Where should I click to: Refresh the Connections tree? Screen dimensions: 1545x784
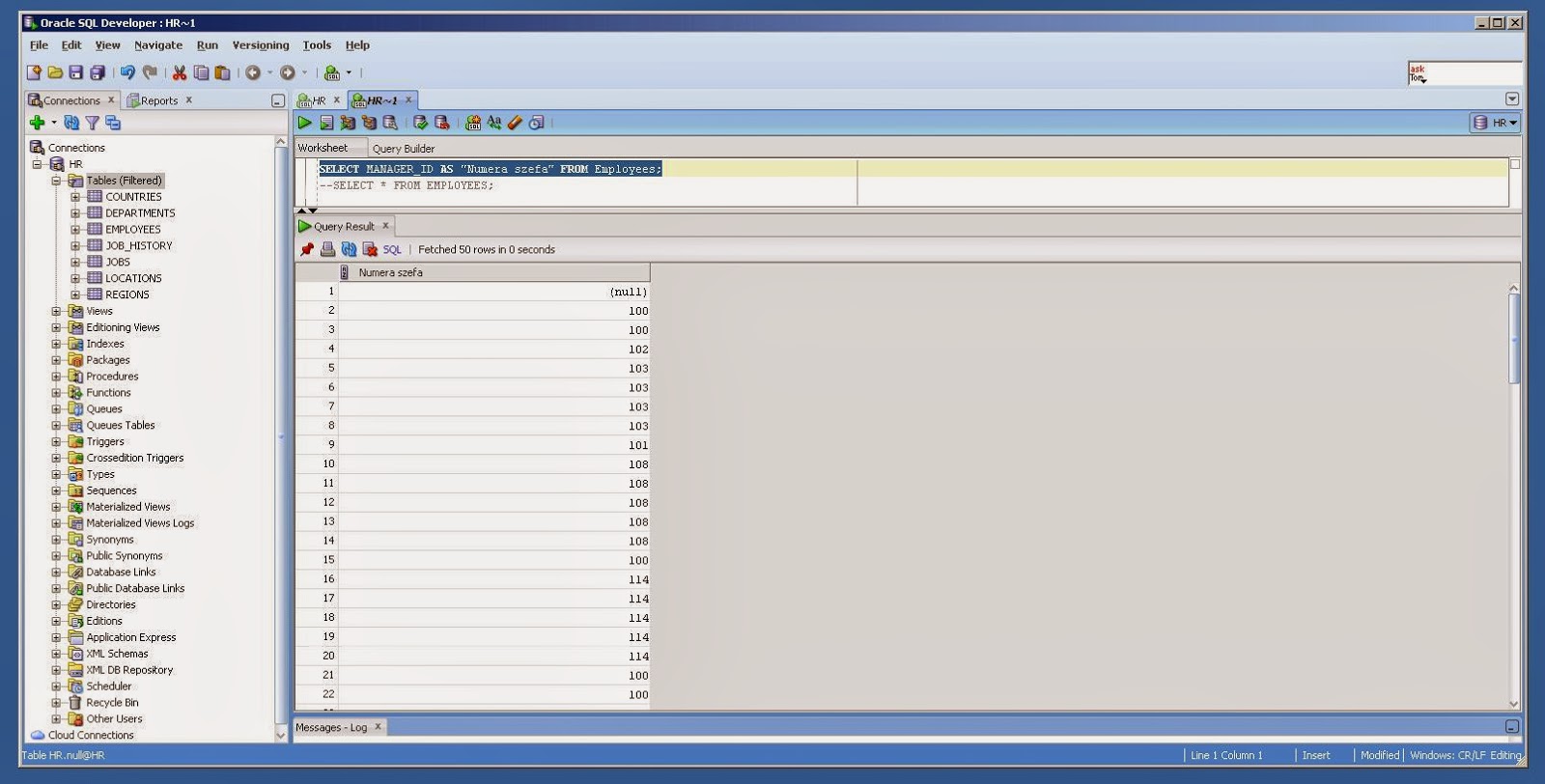tap(71, 123)
